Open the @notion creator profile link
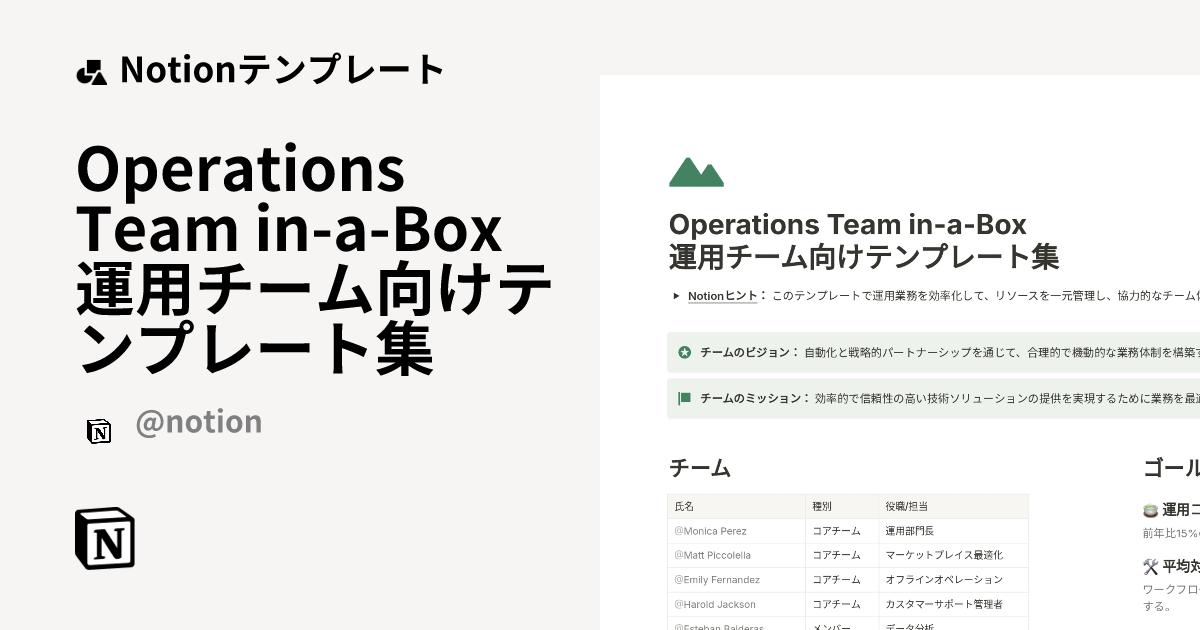 pos(198,421)
